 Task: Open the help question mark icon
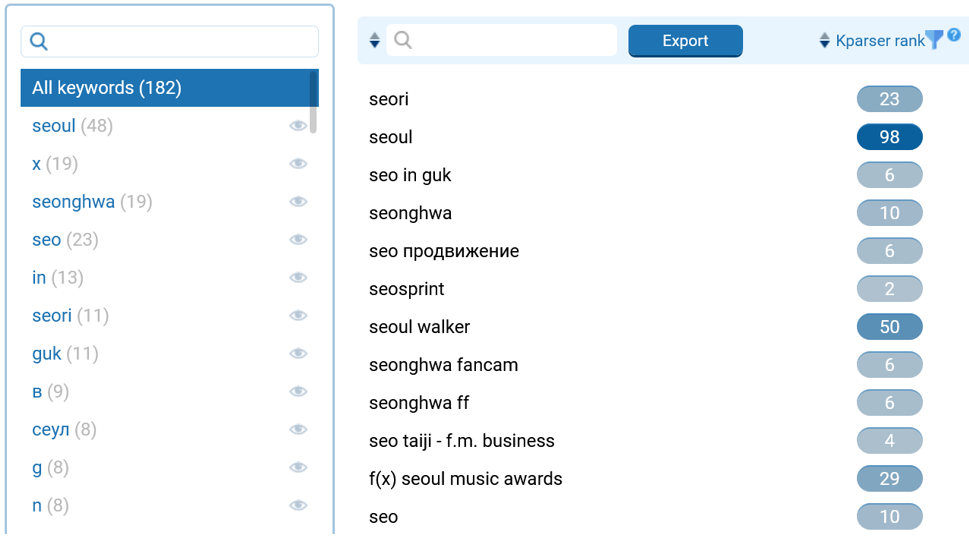pos(954,35)
